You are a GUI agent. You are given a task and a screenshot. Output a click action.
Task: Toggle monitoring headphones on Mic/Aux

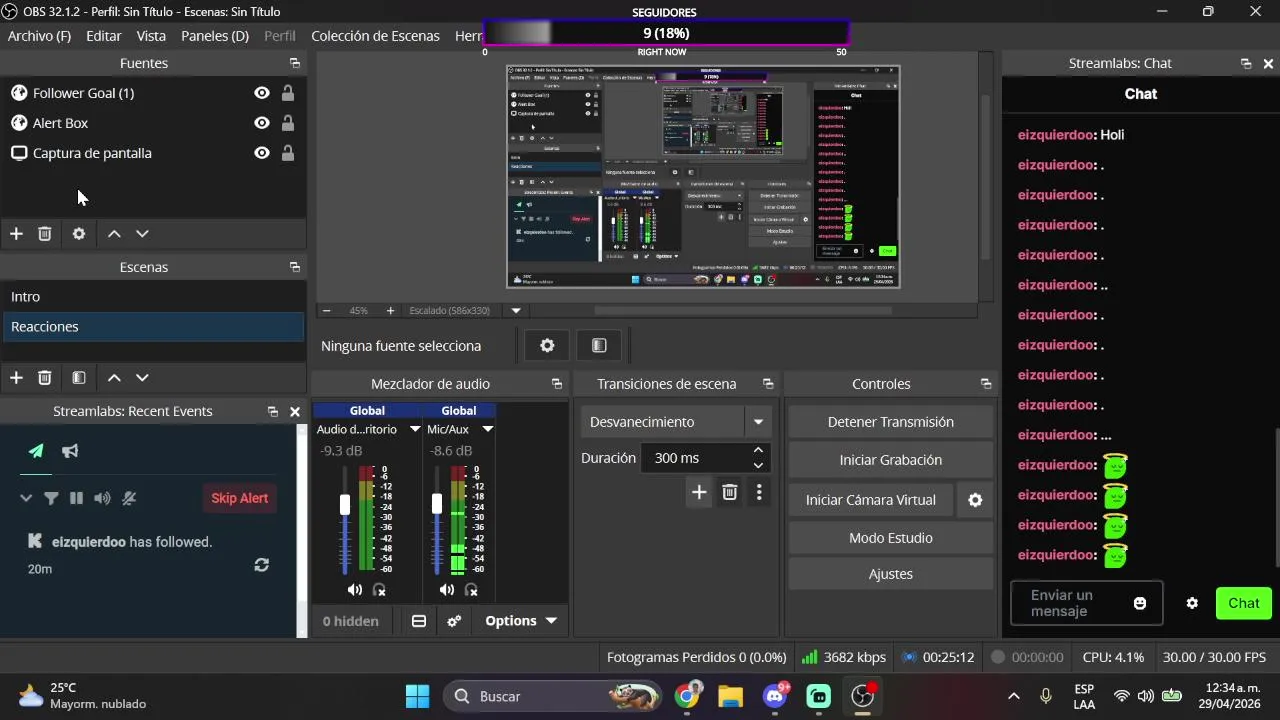coord(471,590)
